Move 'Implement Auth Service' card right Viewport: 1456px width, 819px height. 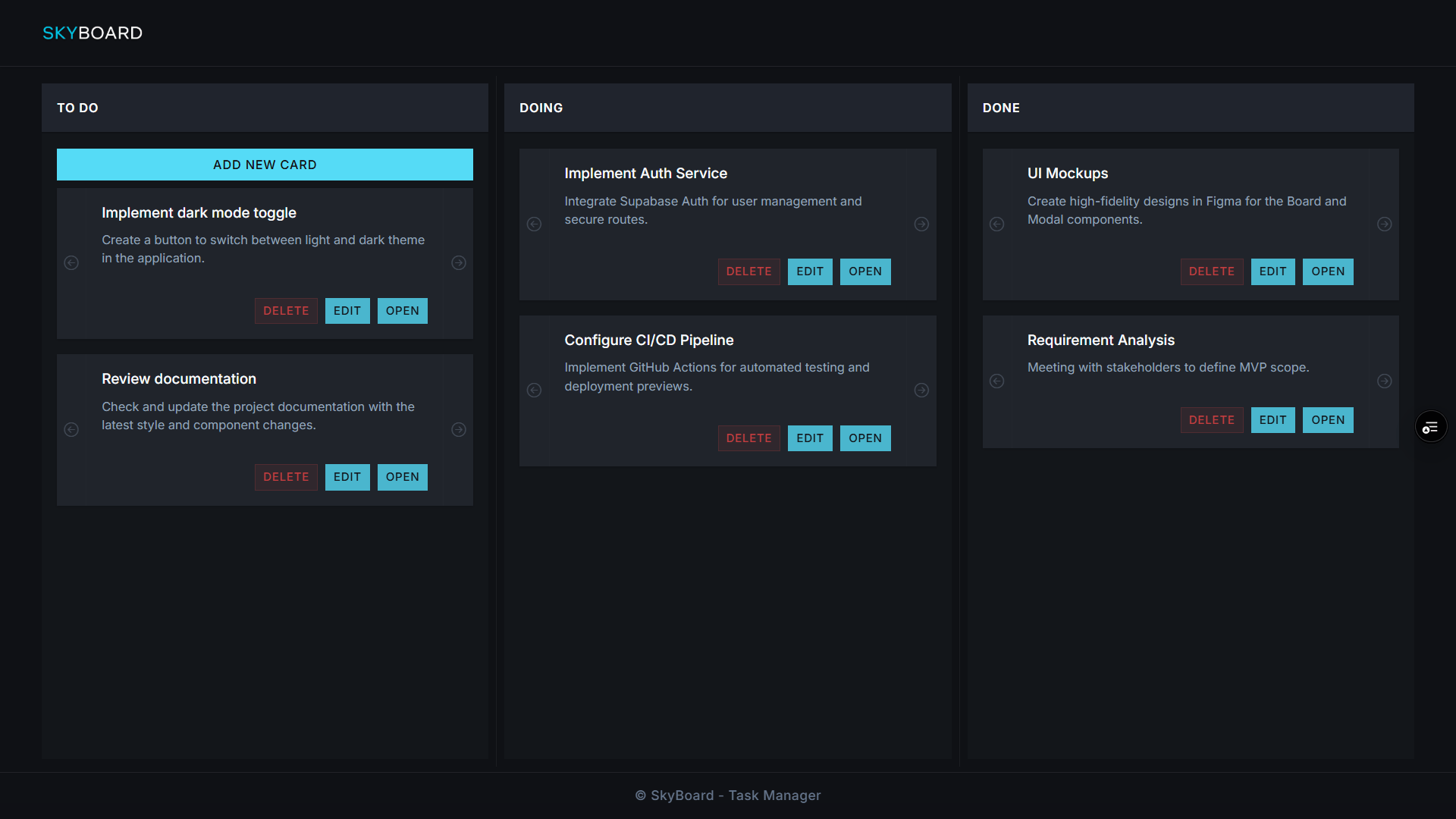pyautogui.click(x=921, y=224)
